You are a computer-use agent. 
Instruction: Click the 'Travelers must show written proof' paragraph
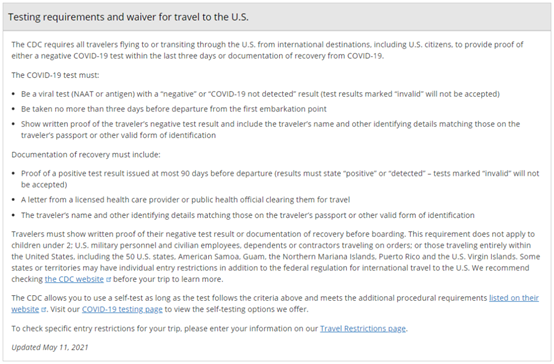click(276, 257)
